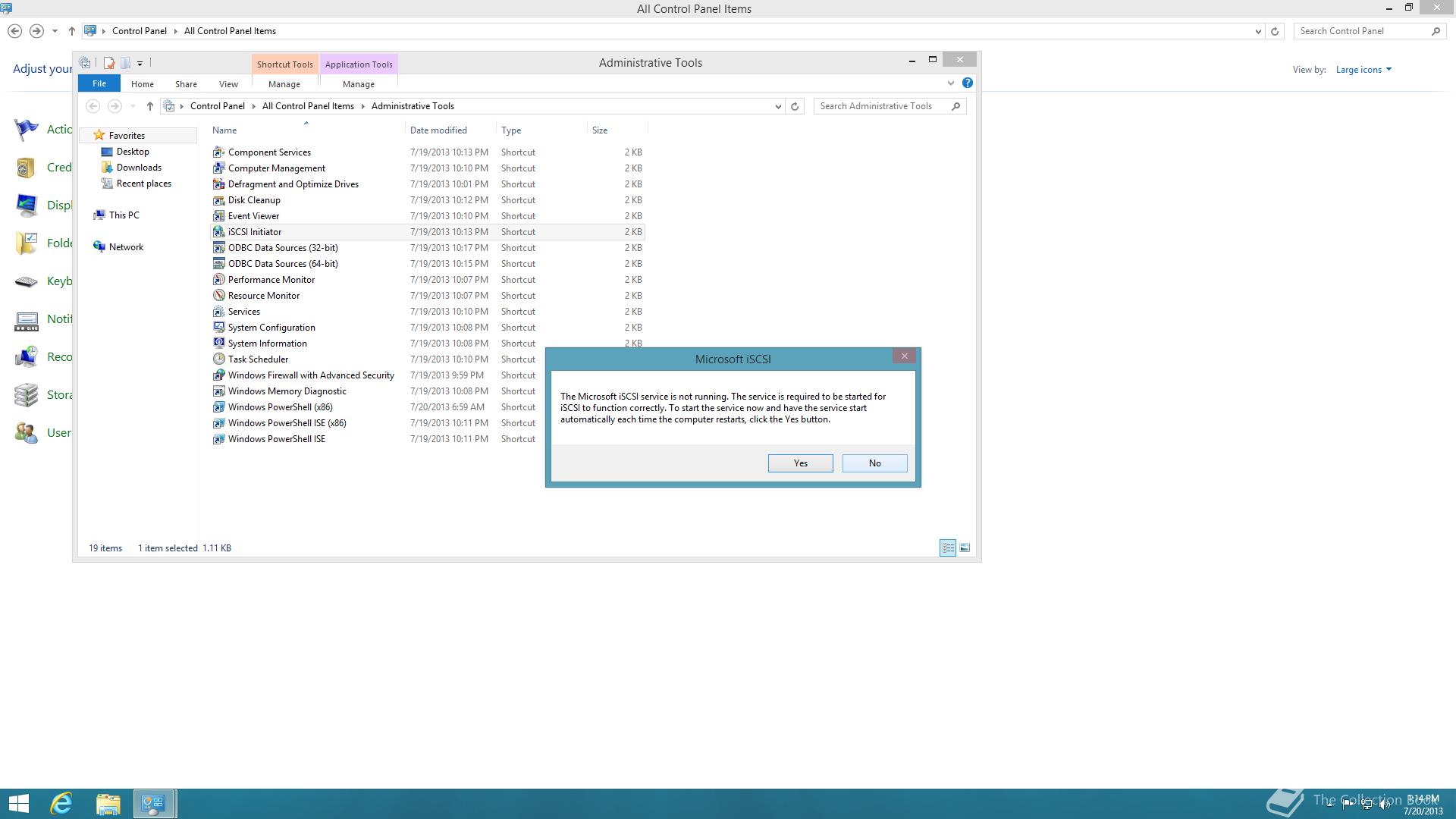The image size is (1456, 819).
Task: Go up one level in Administrative Tools
Action: click(150, 106)
